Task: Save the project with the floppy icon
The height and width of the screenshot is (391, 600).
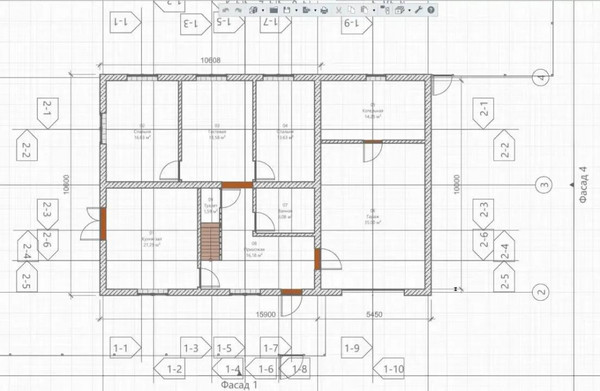Action: click(x=287, y=10)
